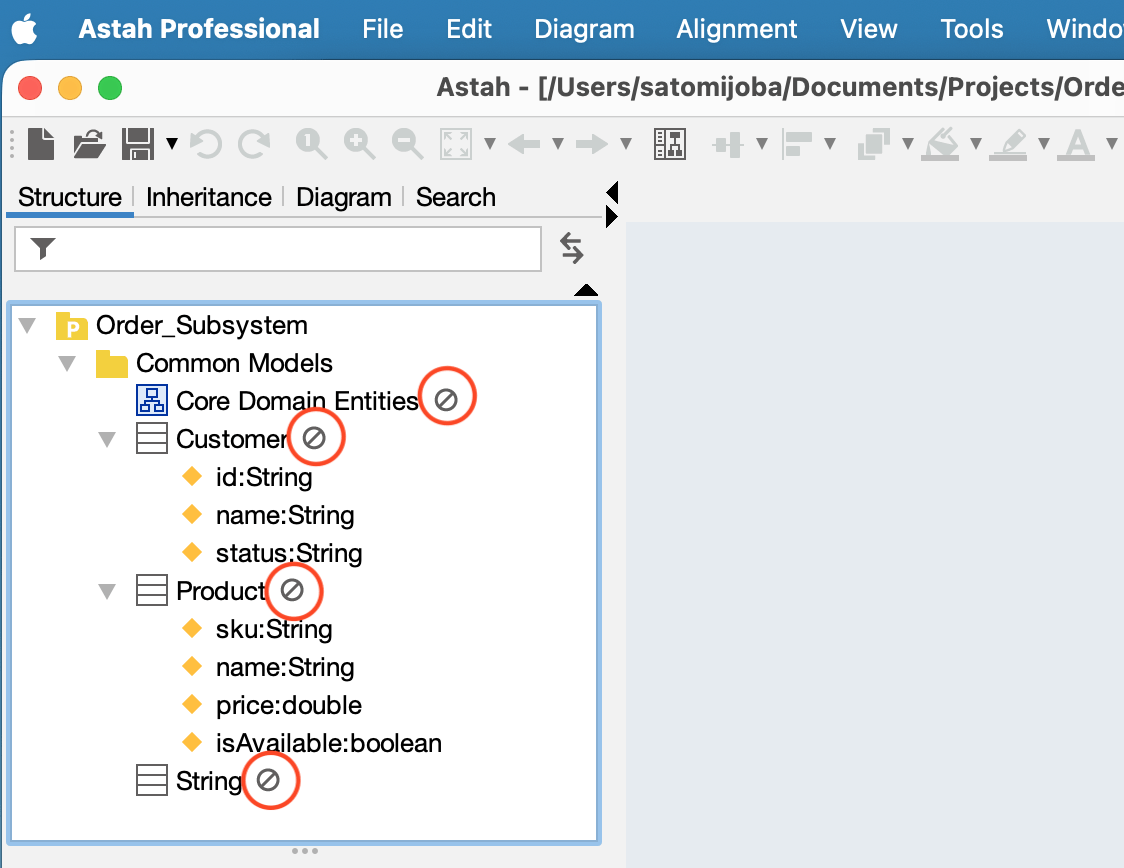Image resolution: width=1124 pixels, height=868 pixels.
Task: Click the align left edges icon
Action: point(796,143)
